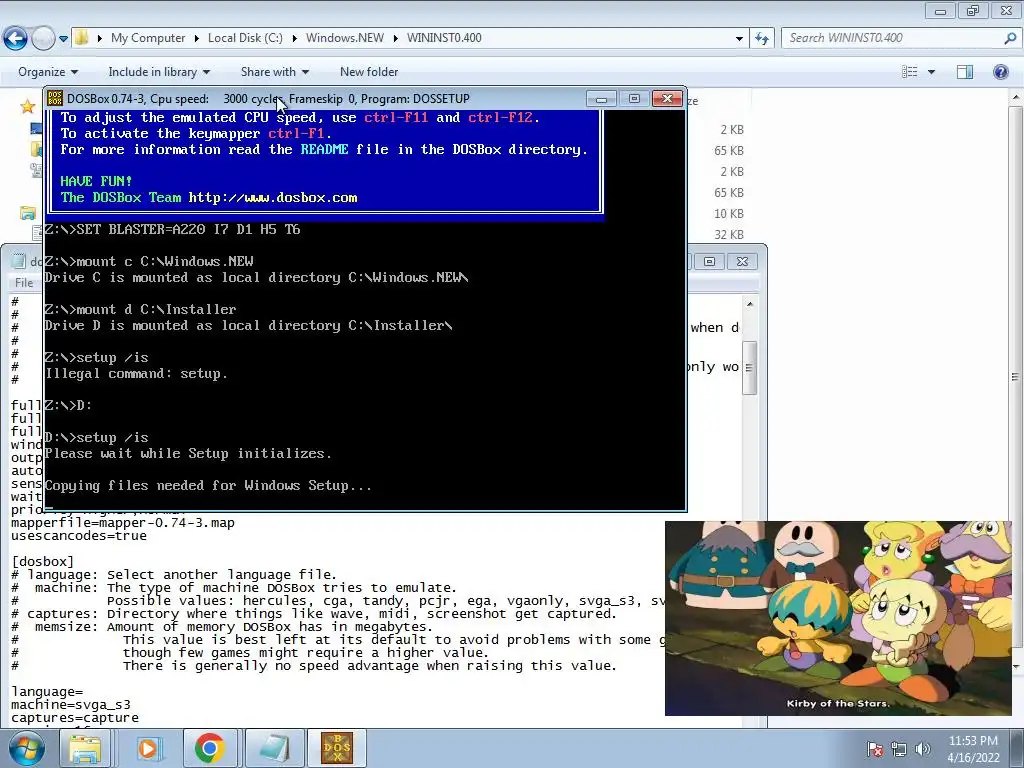This screenshot has height=768, width=1024.
Task: Select Favorites star in navigation pane
Action: 27,106
